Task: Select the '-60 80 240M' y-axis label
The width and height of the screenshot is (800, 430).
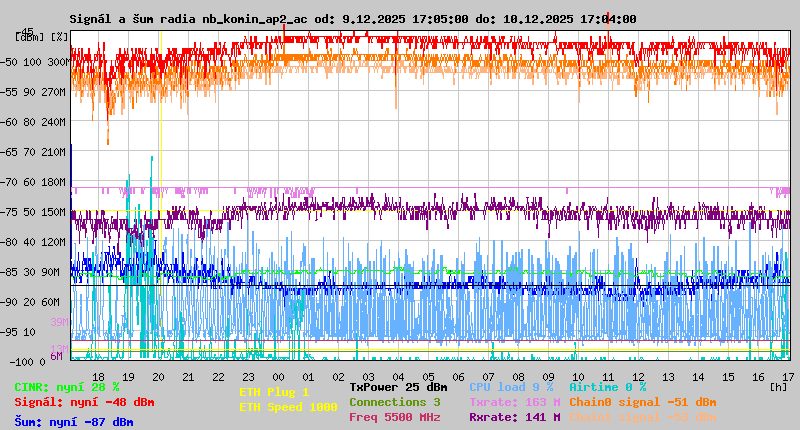Action: (x=33, y=122)
